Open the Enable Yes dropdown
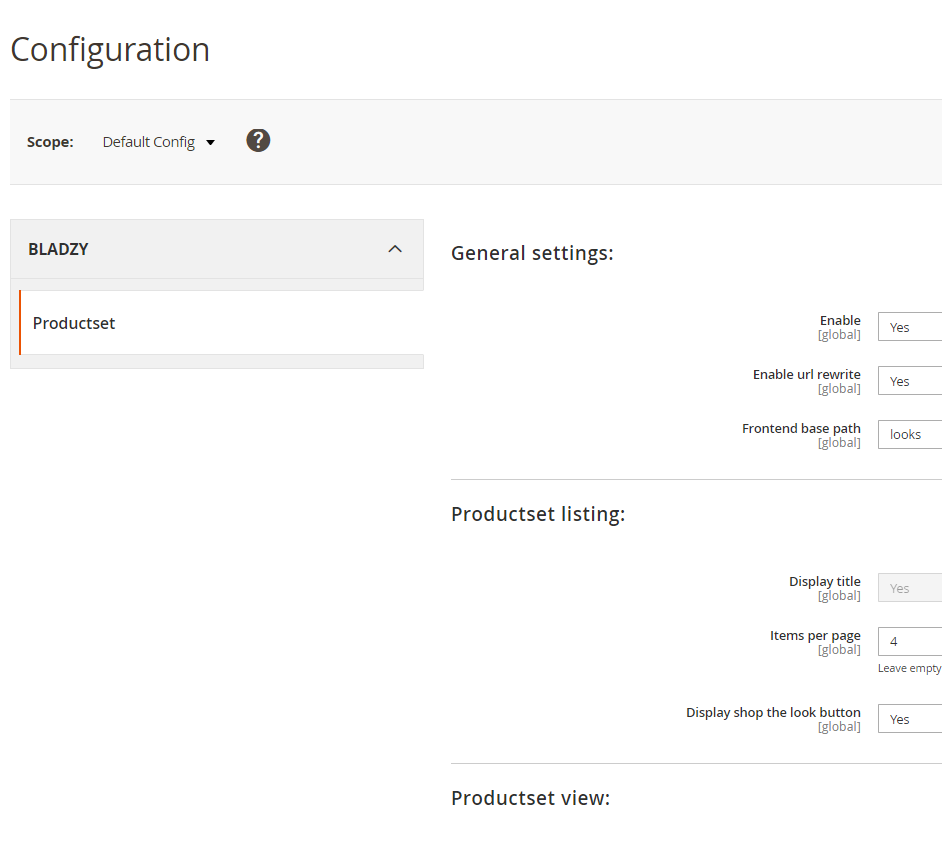The width and height of the screenshot is (942, 849). (910, 327)
